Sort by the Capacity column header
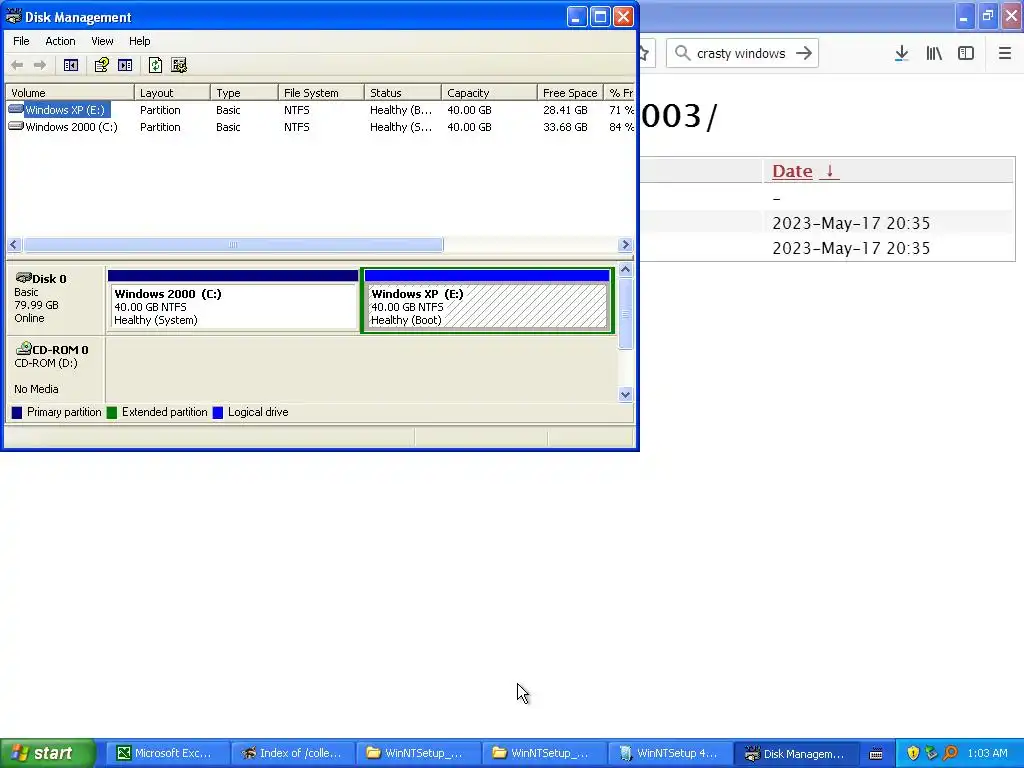The image size is (1024, 768). (490, 93)
